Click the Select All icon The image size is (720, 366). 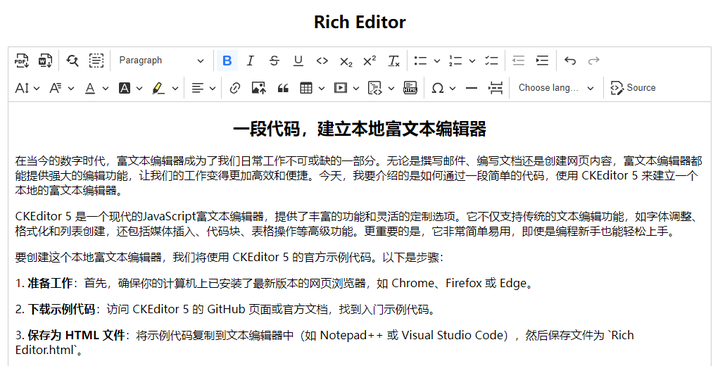(x=96, y=60)
